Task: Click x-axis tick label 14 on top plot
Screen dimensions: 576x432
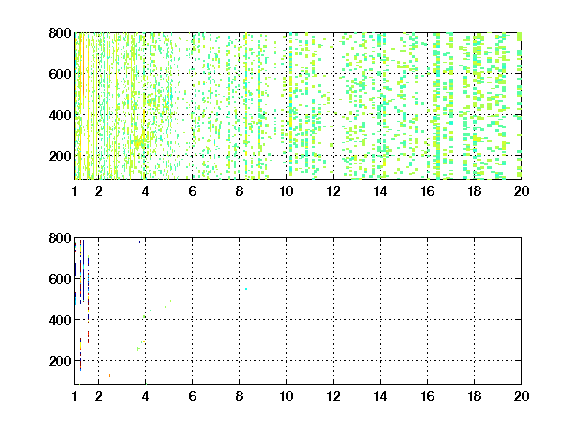Action: pyautogui.click(x=380, y=191)
